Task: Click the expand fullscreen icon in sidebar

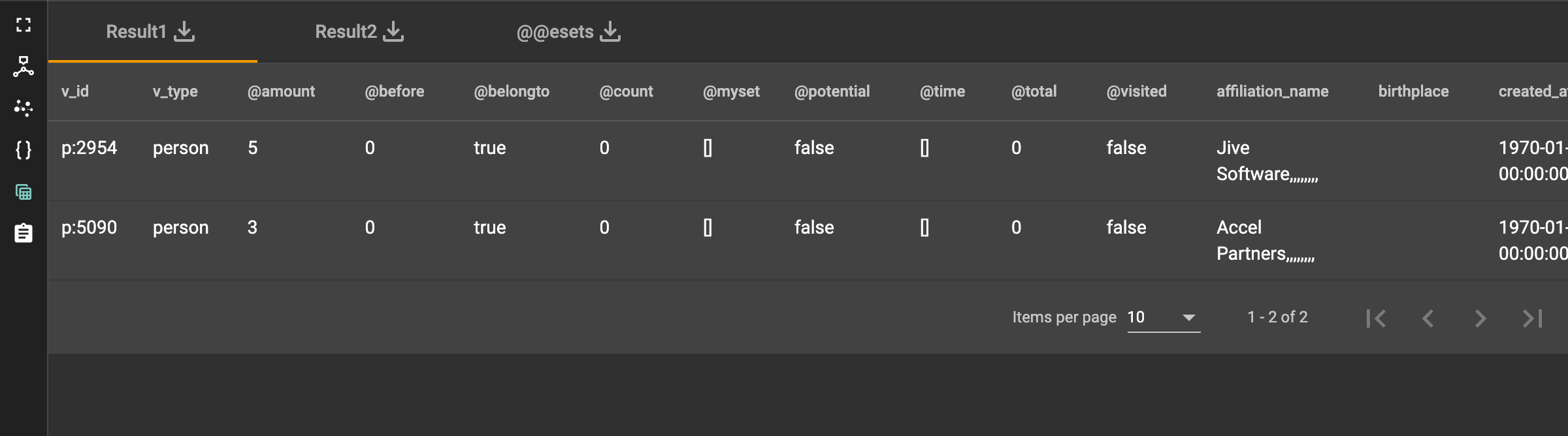Action: pyautogui.click(x=24, y=25)
